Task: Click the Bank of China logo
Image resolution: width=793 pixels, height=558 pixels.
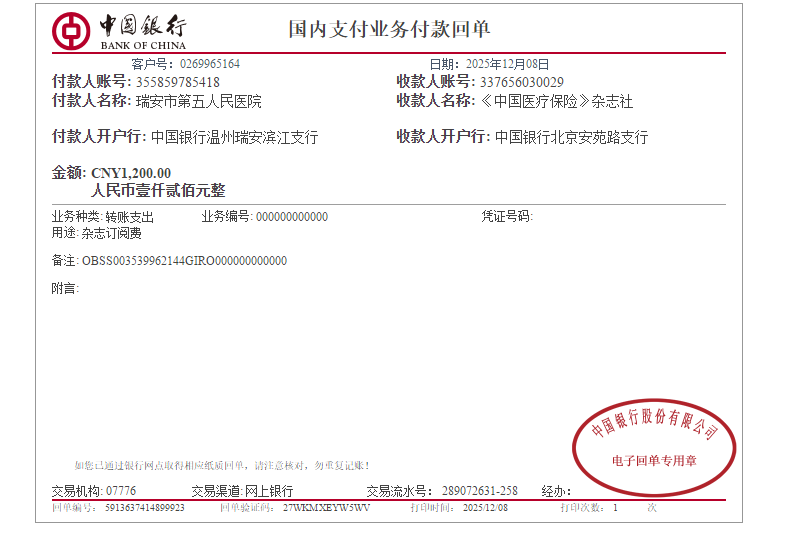Action: [x=120, y=31]
